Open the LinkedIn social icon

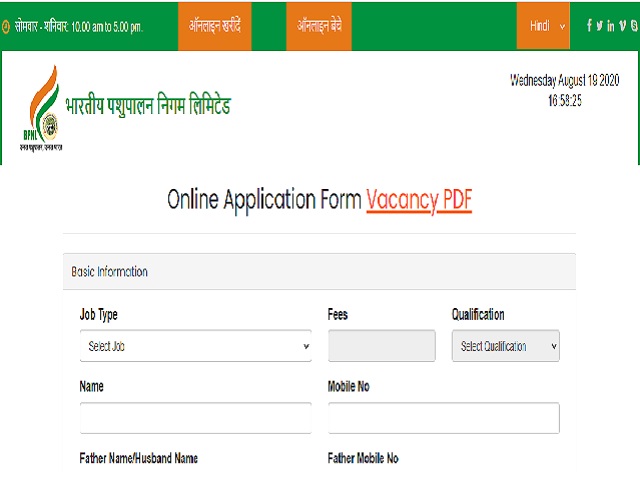[x=611, y=26]
